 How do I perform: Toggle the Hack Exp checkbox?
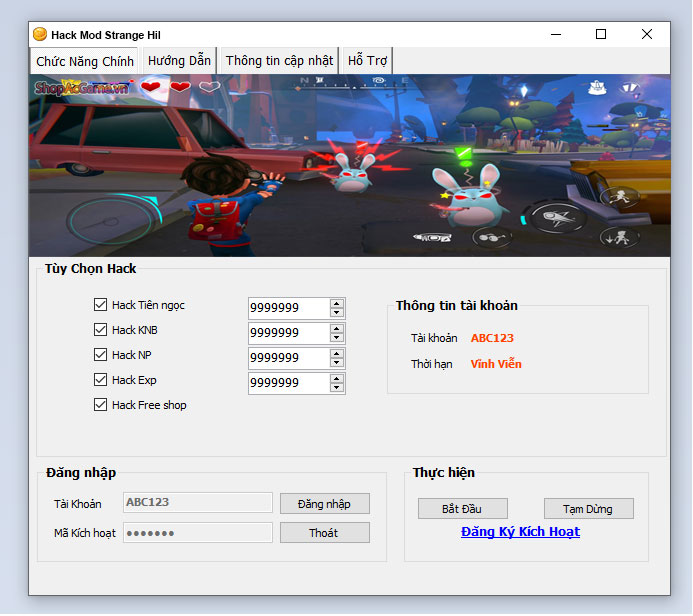click(100, 380)
